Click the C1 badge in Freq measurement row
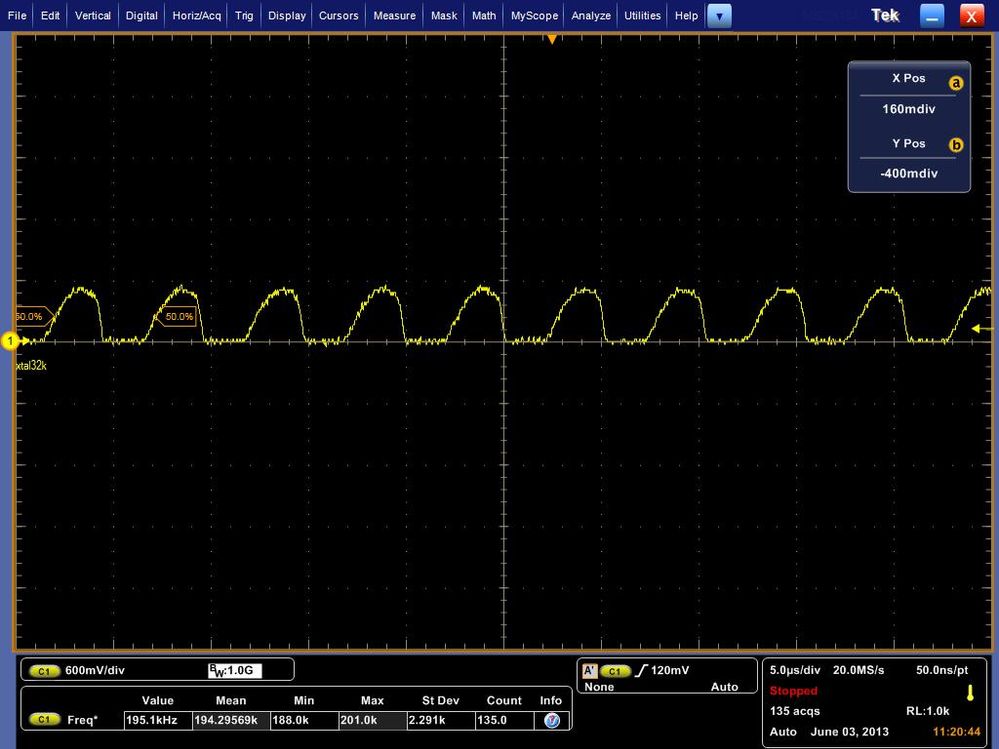Viewport: 999px width, 749px height. pyautogui.click(x=44, y=720)
